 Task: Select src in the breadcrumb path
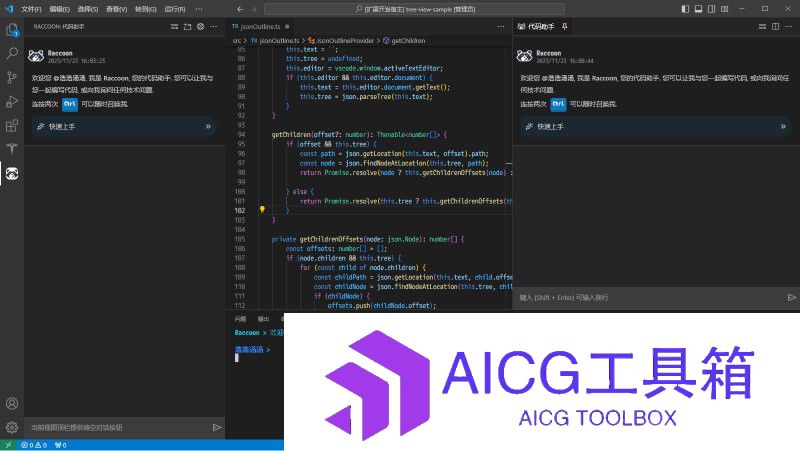coord(237,41)
